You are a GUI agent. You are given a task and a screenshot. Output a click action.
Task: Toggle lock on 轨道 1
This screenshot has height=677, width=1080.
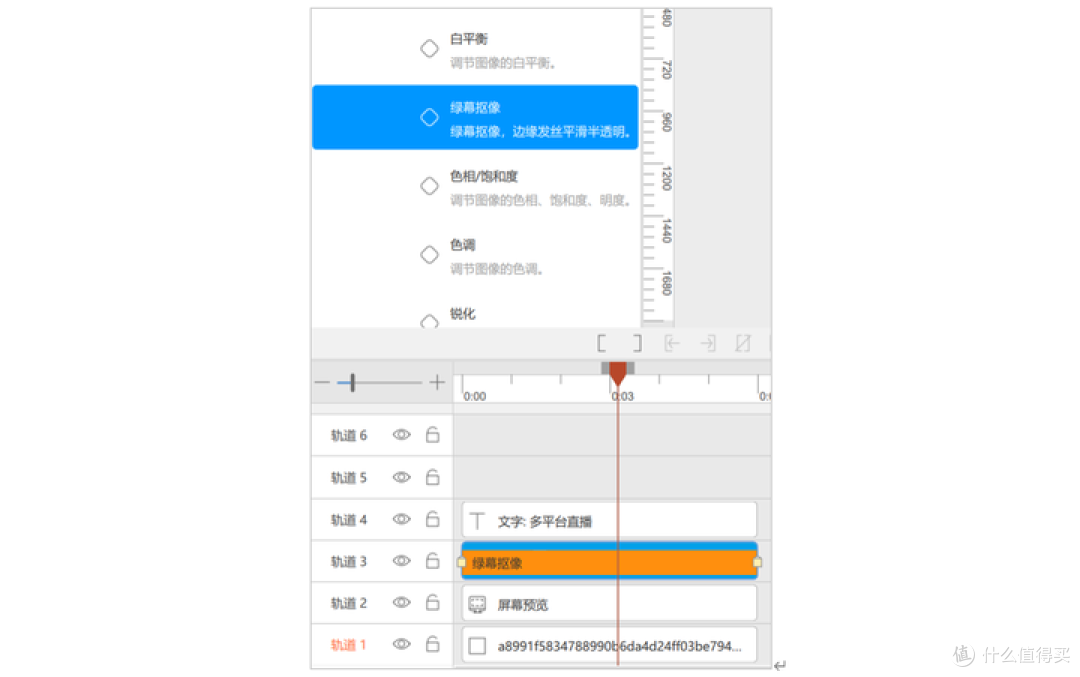pyautogui.click(x=433, y=644)
